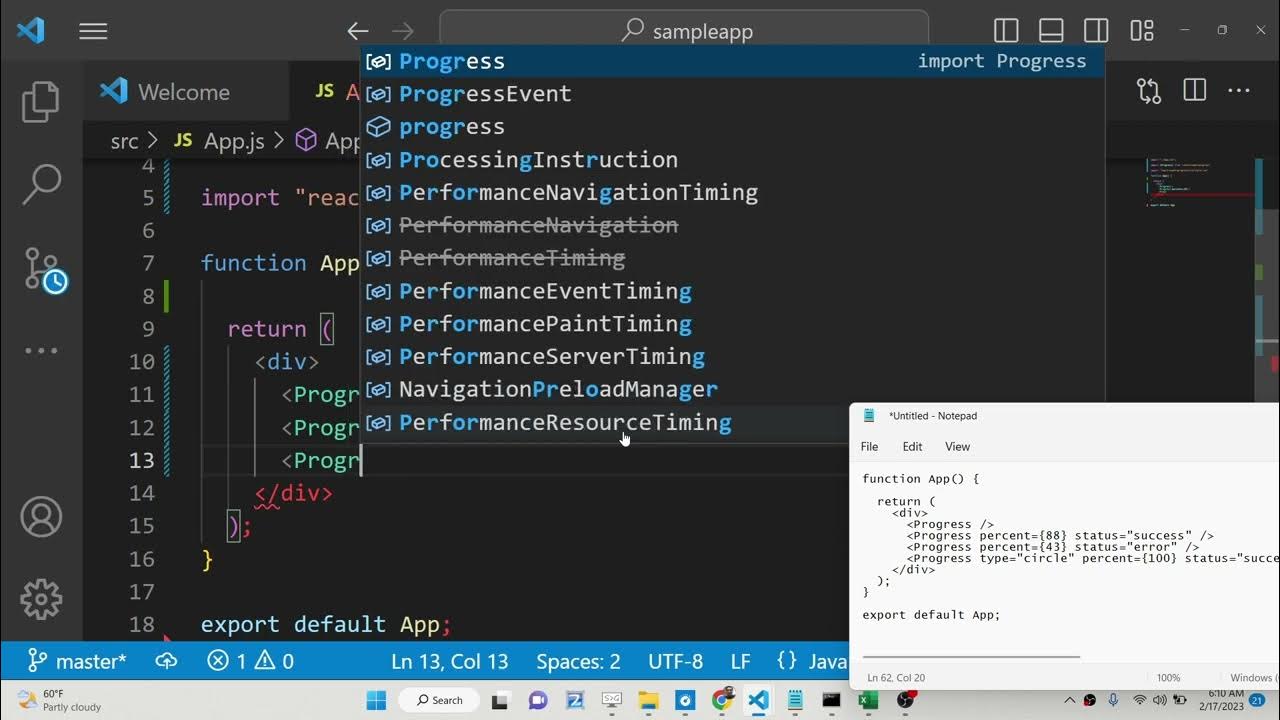Viewport: 1280px width, 720px height.
Task: Click the Open Changes compare icon
Action: (x=1149, y=91)
